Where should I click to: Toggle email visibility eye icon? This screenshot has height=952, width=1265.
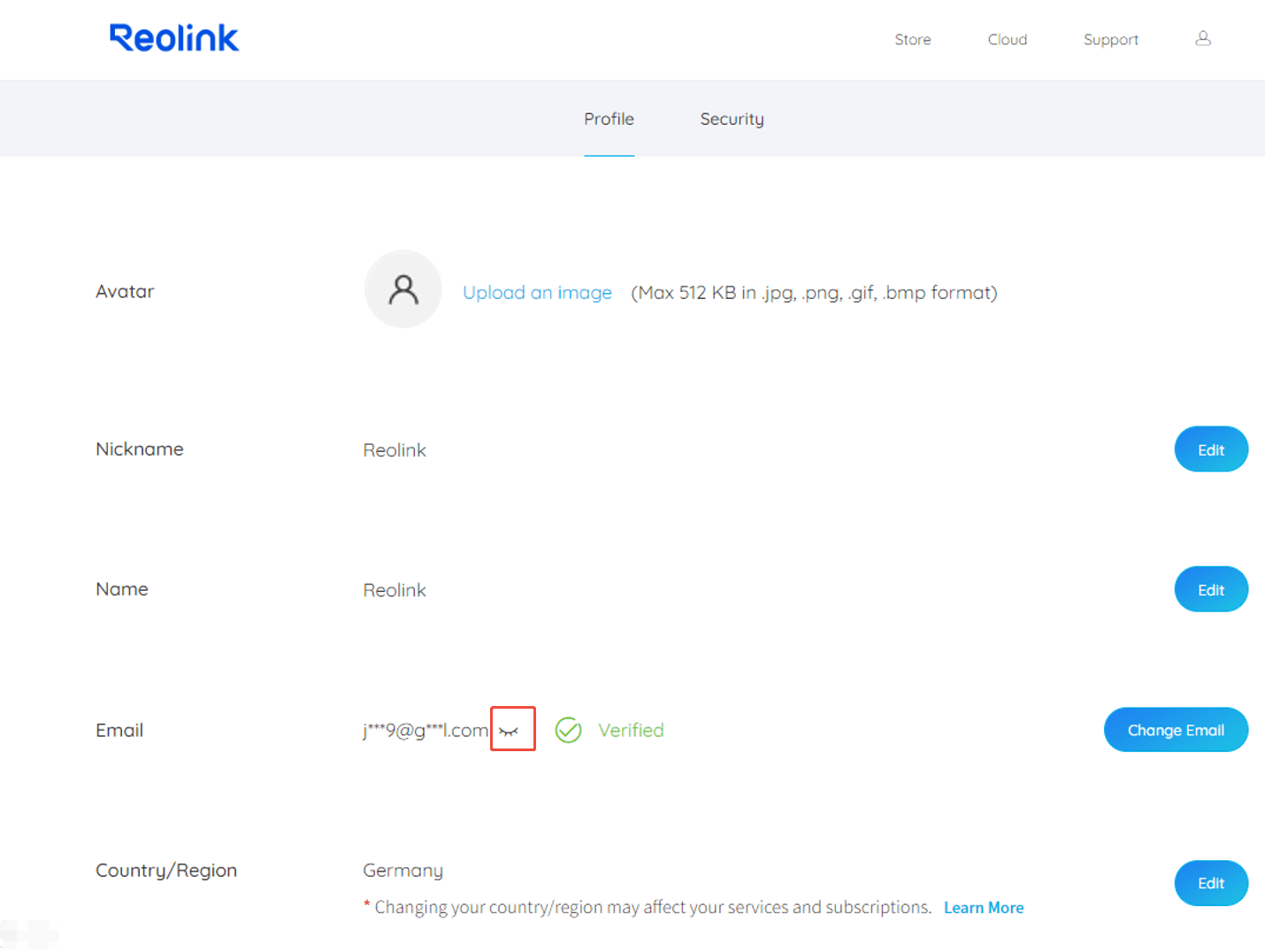[x=509, y=731]
